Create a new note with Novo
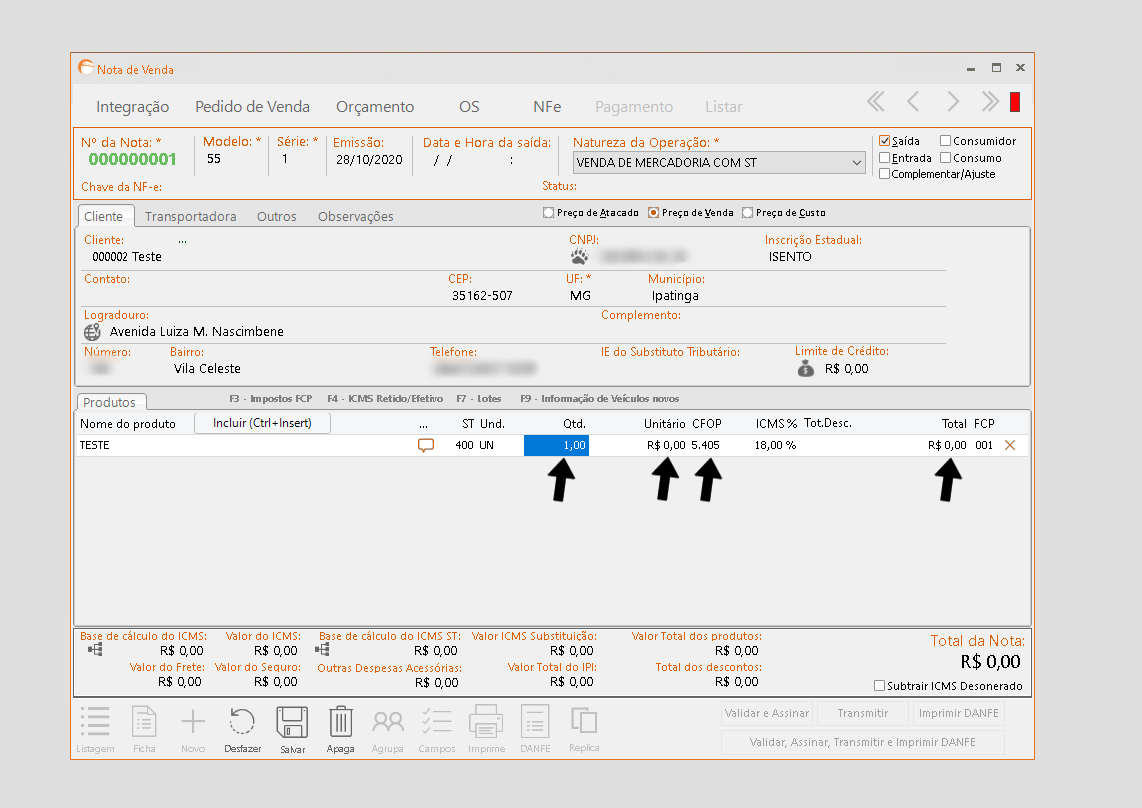This screenshot has width=1142, height=808. click(x=193, y=721)
